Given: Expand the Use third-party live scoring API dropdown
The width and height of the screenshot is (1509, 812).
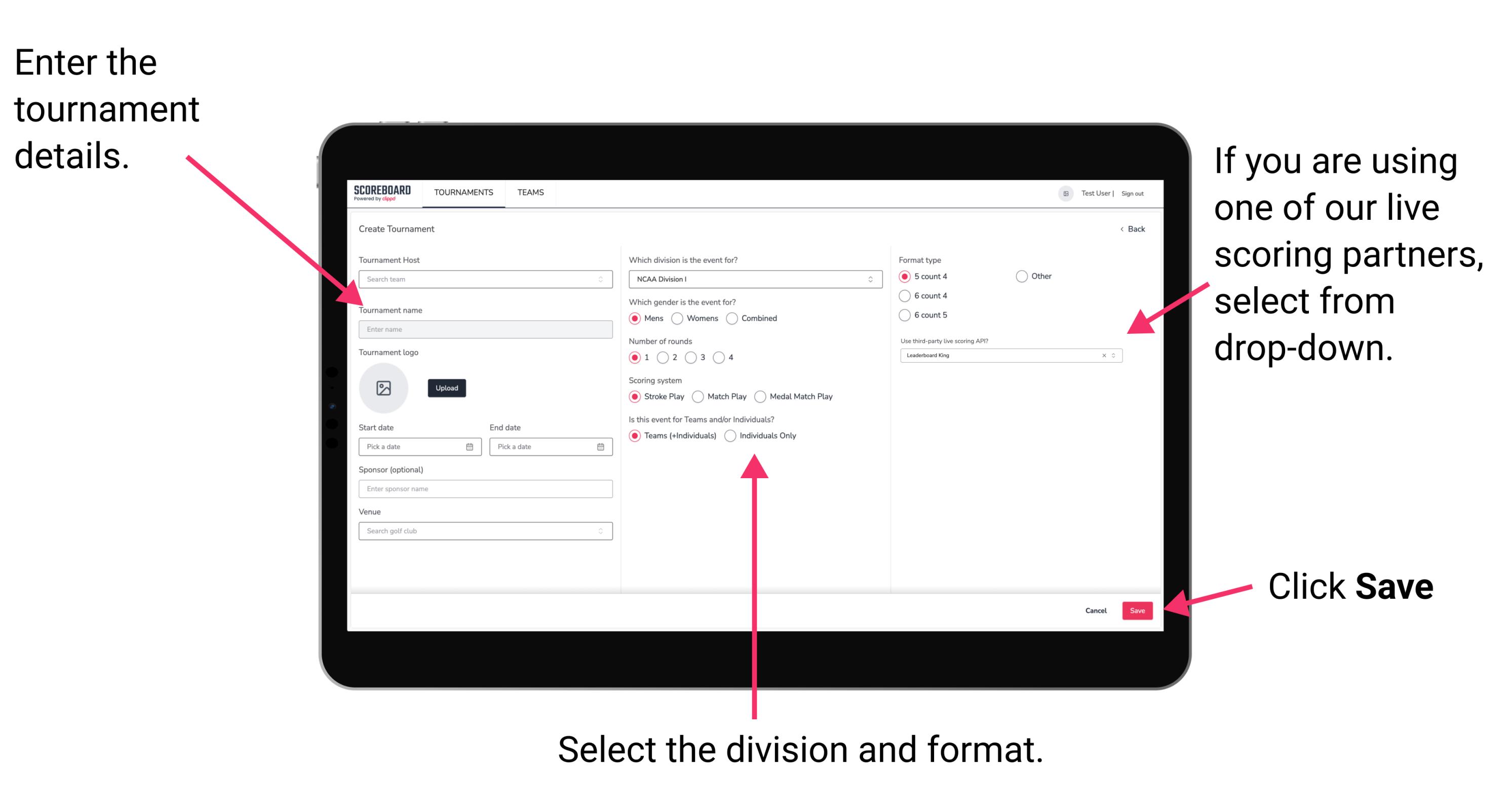Looking at the screenshot, I should point(1117,356).
